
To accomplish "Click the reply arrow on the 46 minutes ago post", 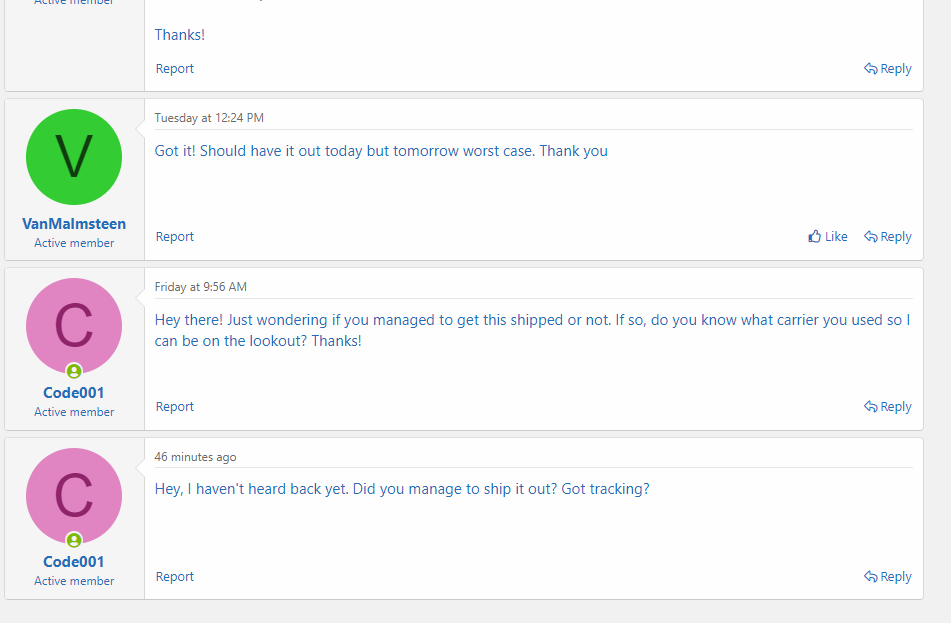I will point(871,577).
